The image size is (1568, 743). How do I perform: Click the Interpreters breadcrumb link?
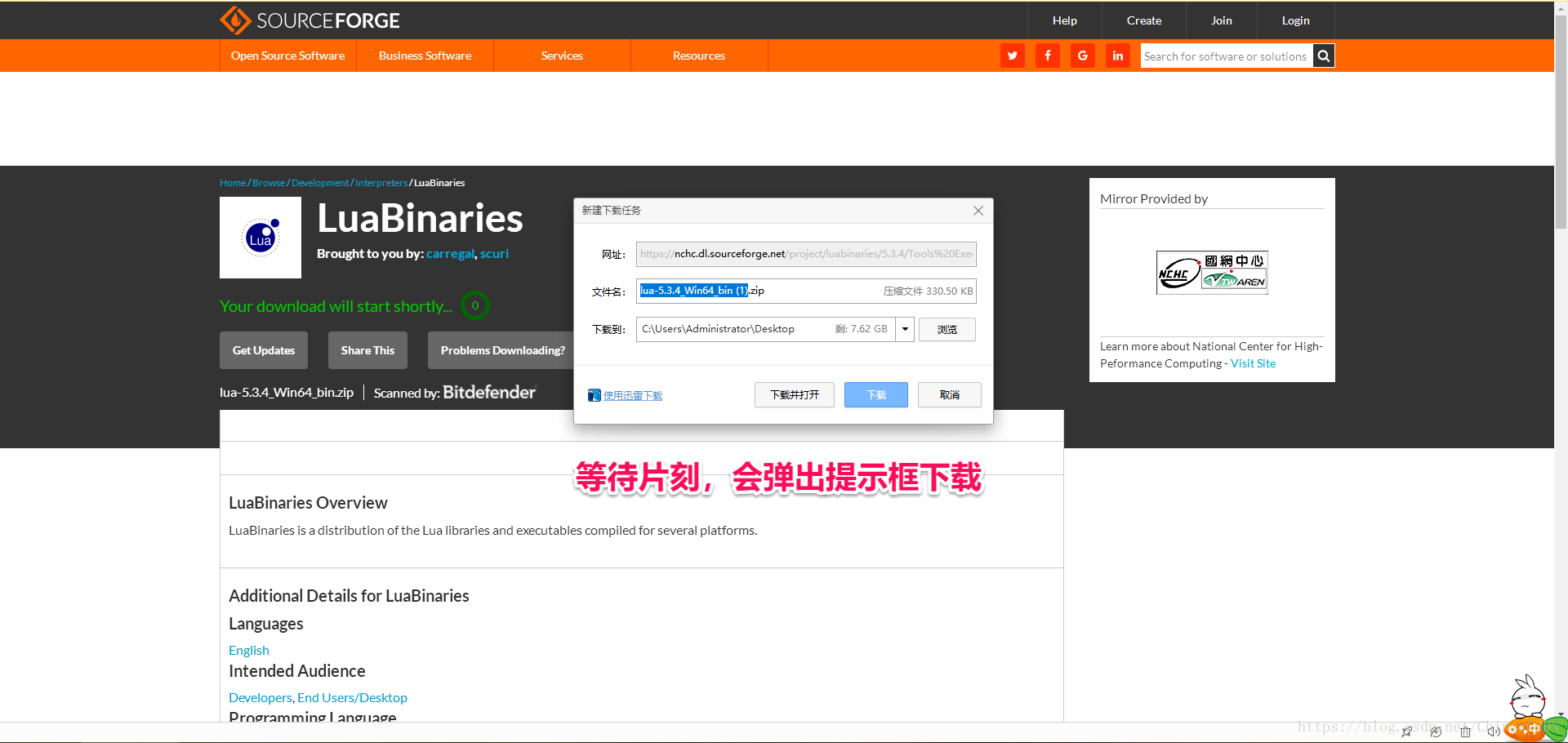pyautogui.click(x=381, y=183)
